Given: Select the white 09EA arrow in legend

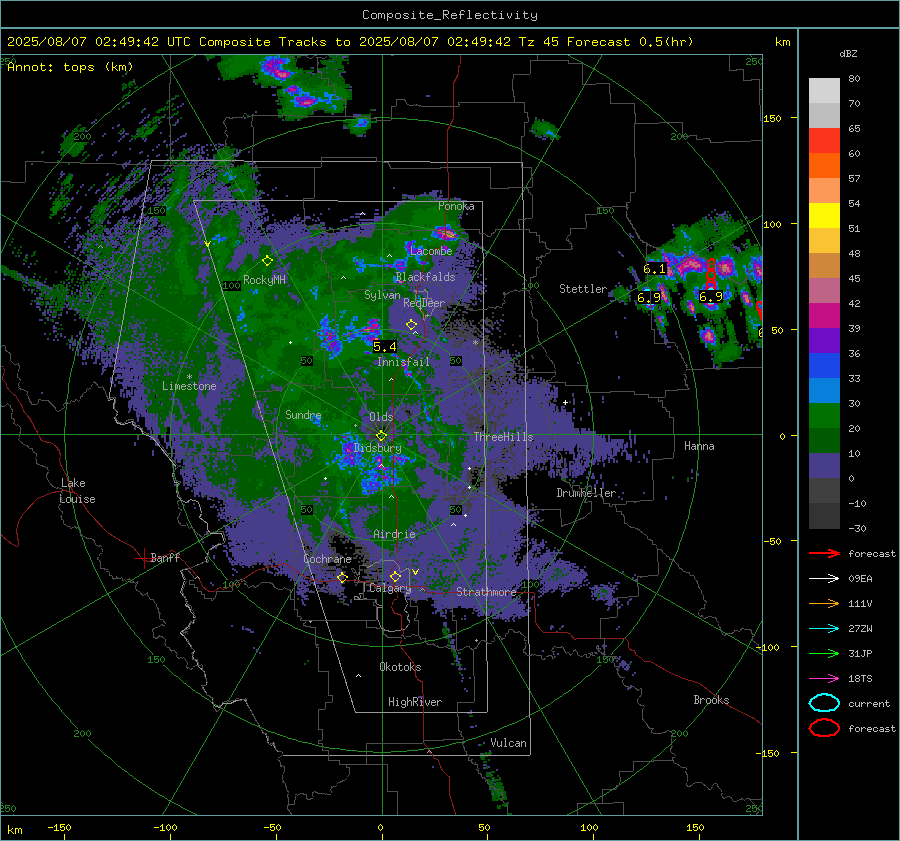Looking at the screenshot, I should pos(824,579).
